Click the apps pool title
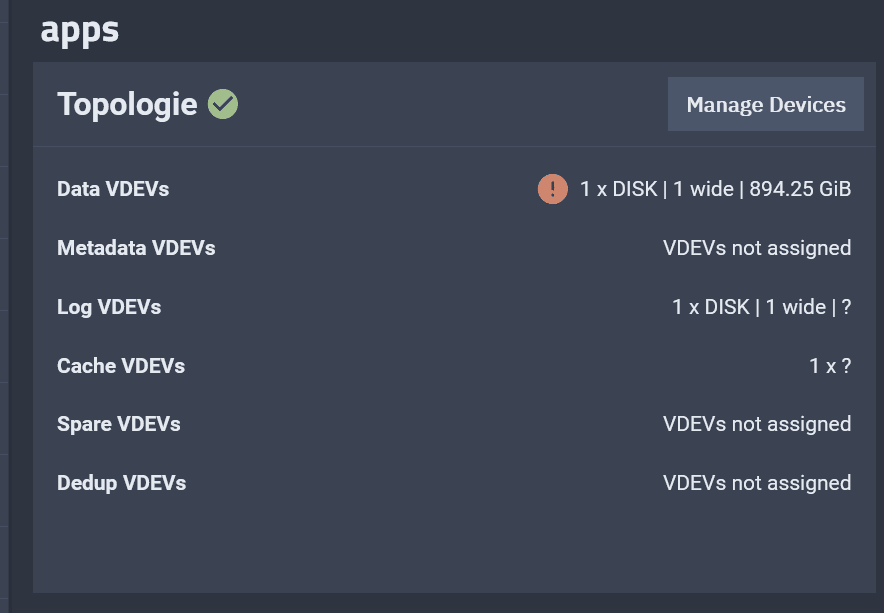The height and width of the screenshot is (613, 884). [79, 30]
